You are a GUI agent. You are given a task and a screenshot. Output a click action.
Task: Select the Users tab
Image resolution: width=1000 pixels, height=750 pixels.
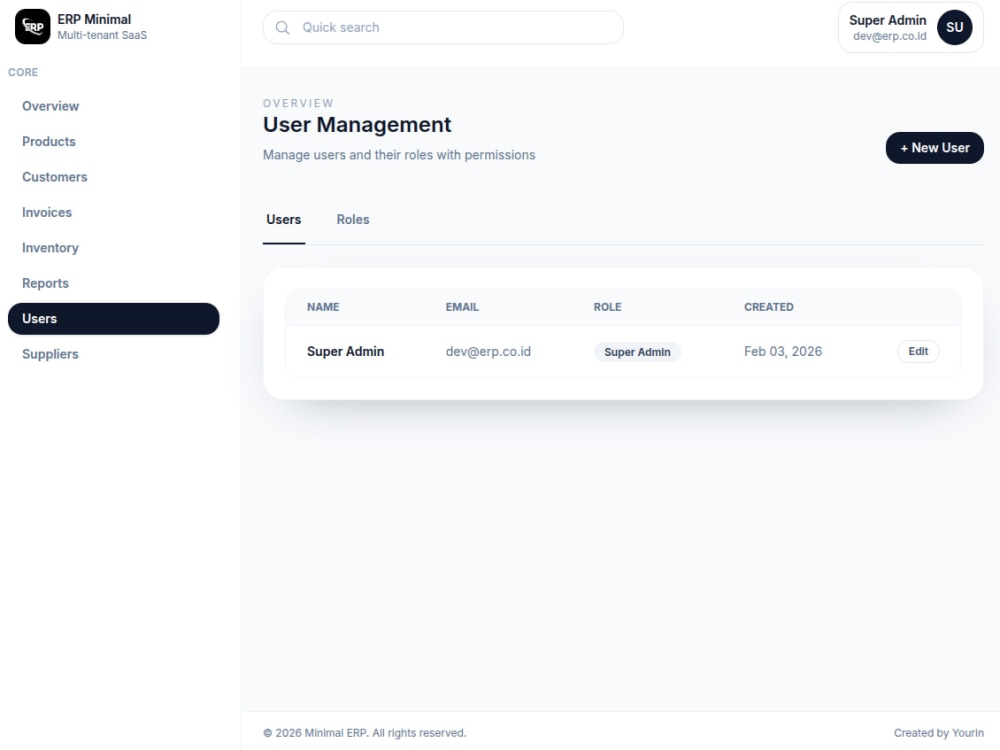pos(284,219)
